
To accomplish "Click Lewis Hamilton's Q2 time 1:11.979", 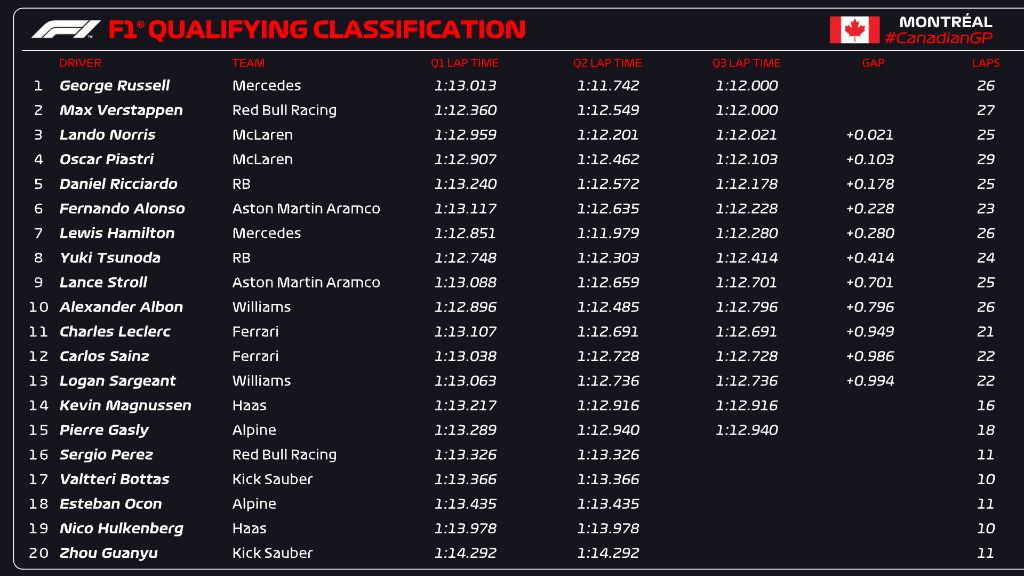I will point(607,233).
